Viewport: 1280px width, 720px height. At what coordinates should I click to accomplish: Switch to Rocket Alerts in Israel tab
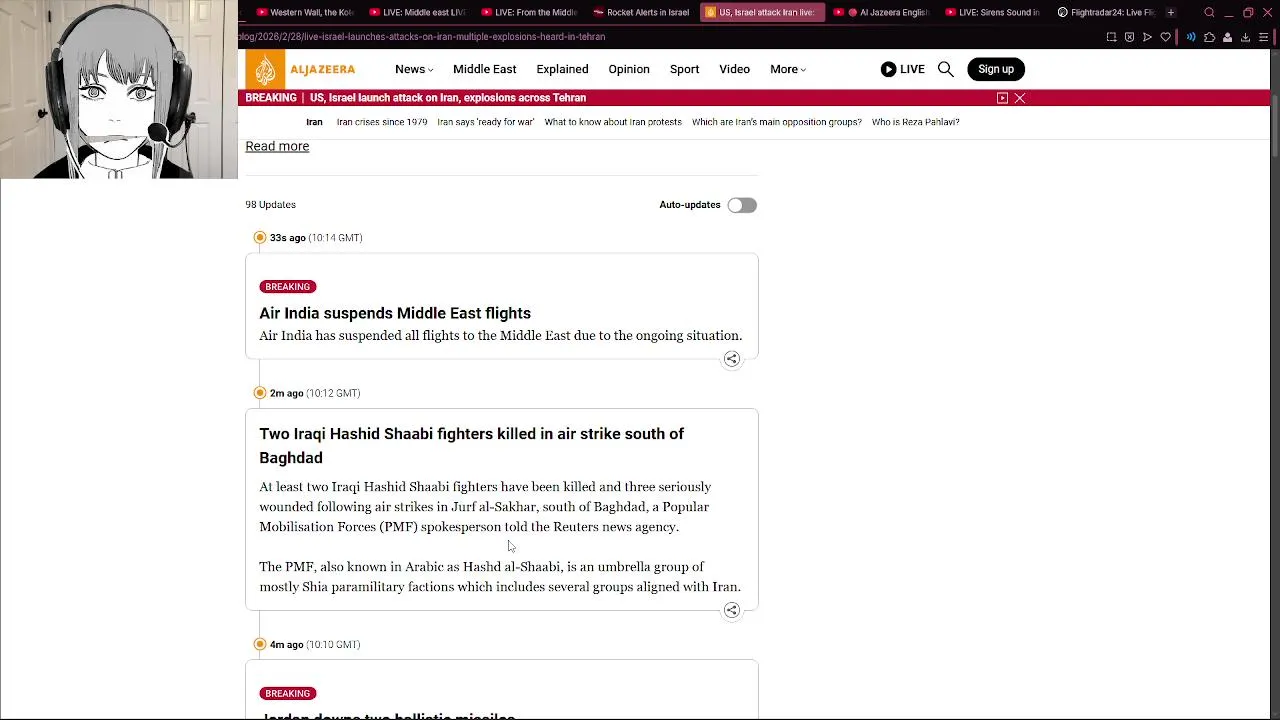pos(641,12)
